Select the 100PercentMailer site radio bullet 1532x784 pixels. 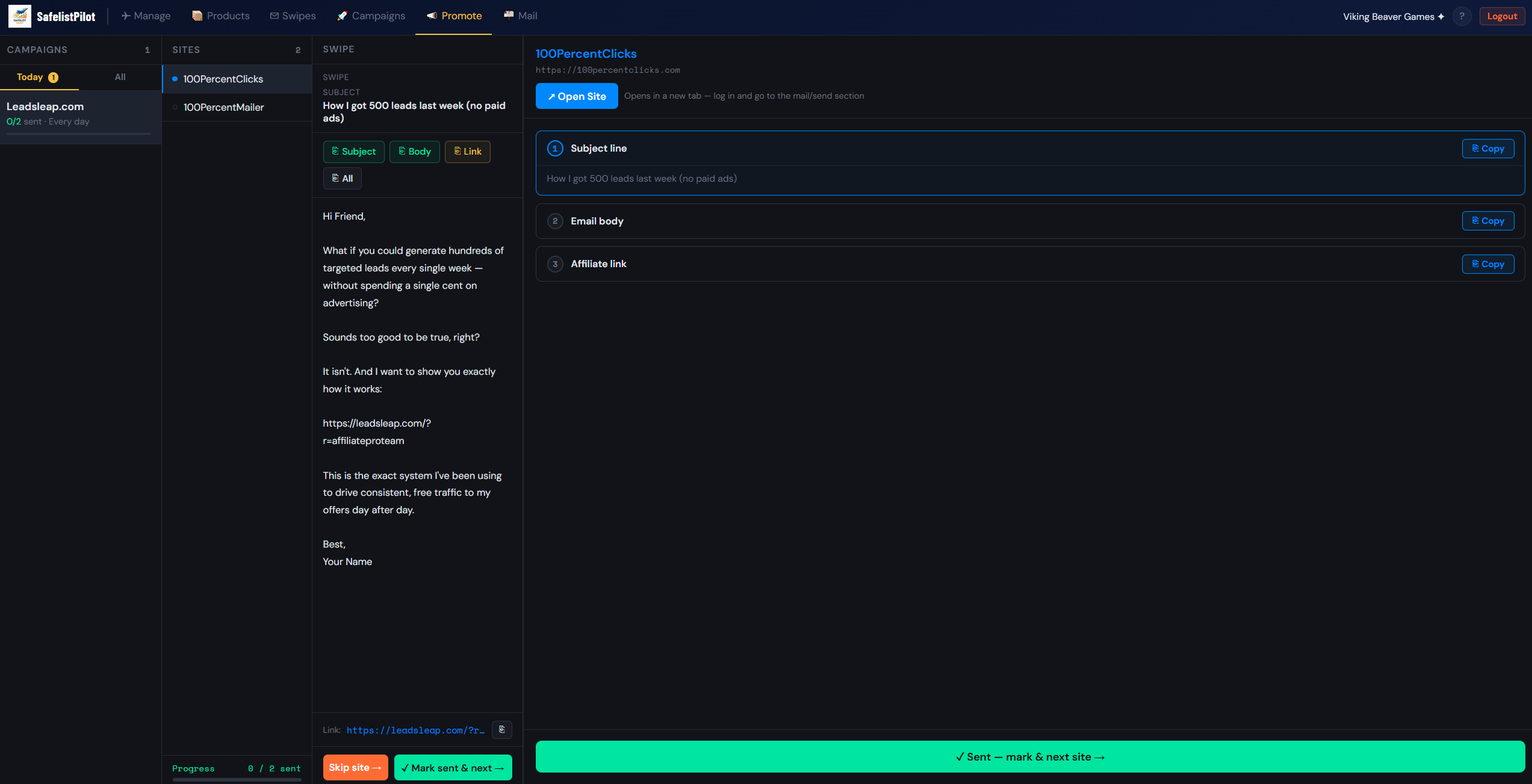175,107
